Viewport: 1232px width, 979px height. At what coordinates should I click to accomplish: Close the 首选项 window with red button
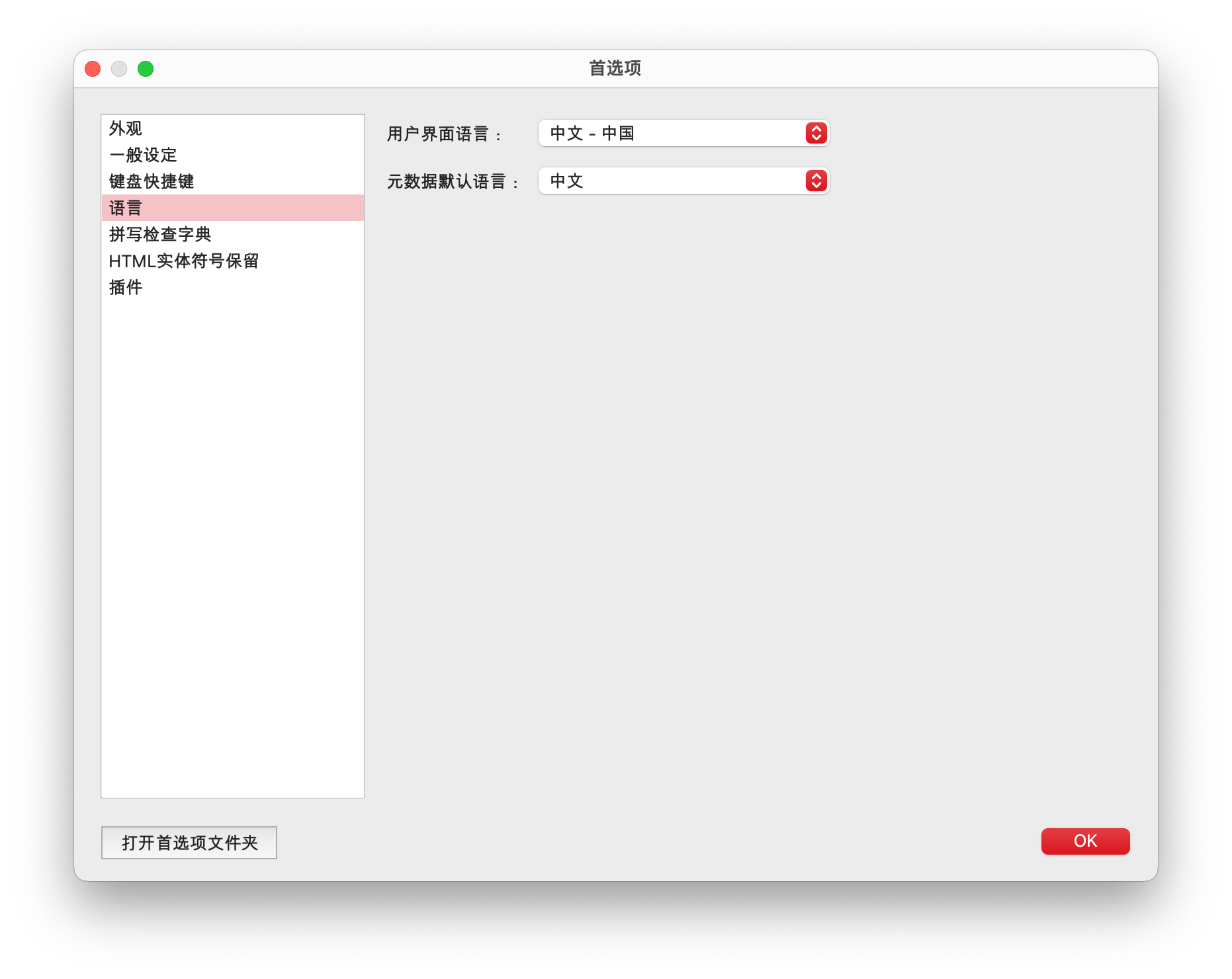[x=93, y=69]
